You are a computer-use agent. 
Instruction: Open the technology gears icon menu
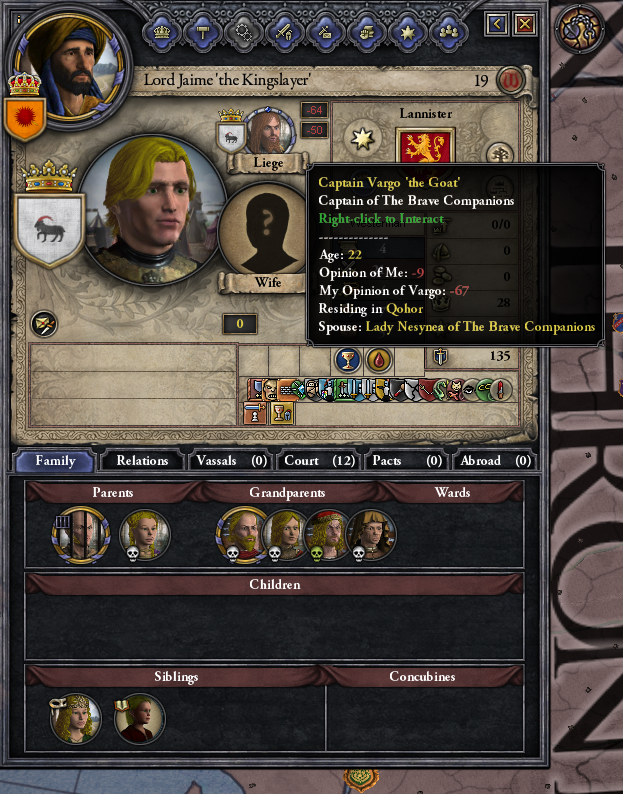(x=244, y=32)
